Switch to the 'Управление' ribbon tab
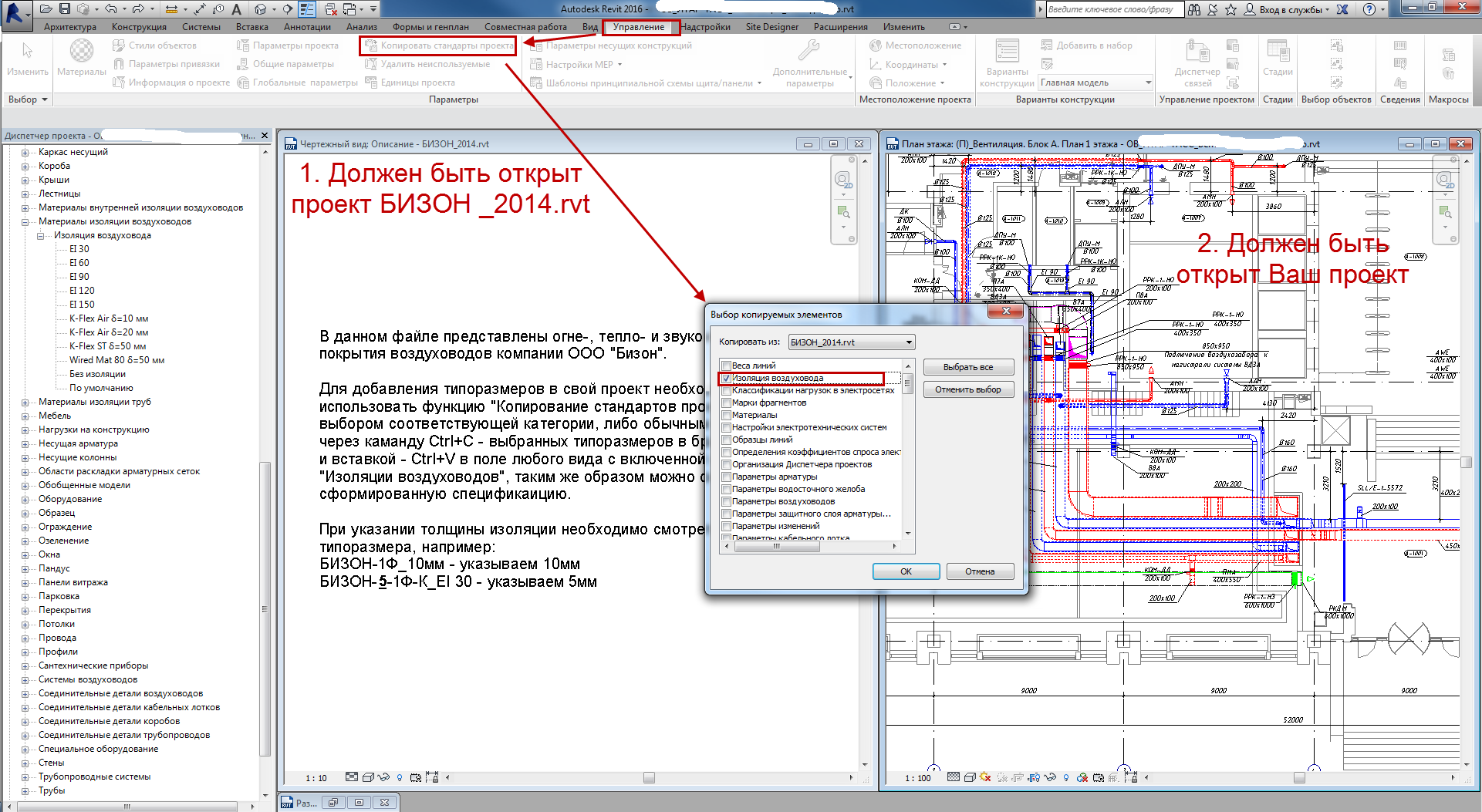The image size is (1482, 812). (x=639, y=27)
